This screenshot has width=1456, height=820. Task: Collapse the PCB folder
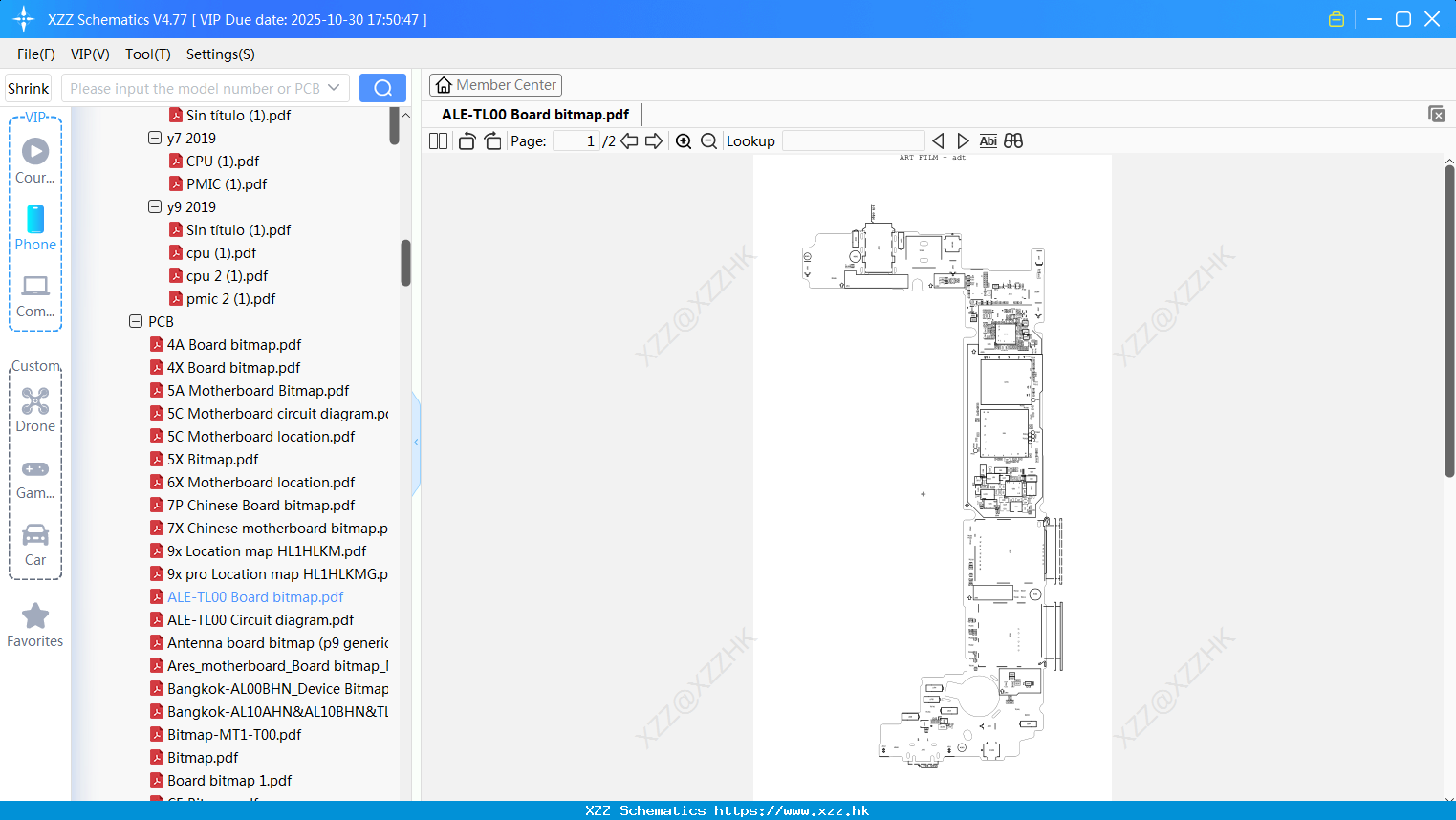click(x=136, y=321)
